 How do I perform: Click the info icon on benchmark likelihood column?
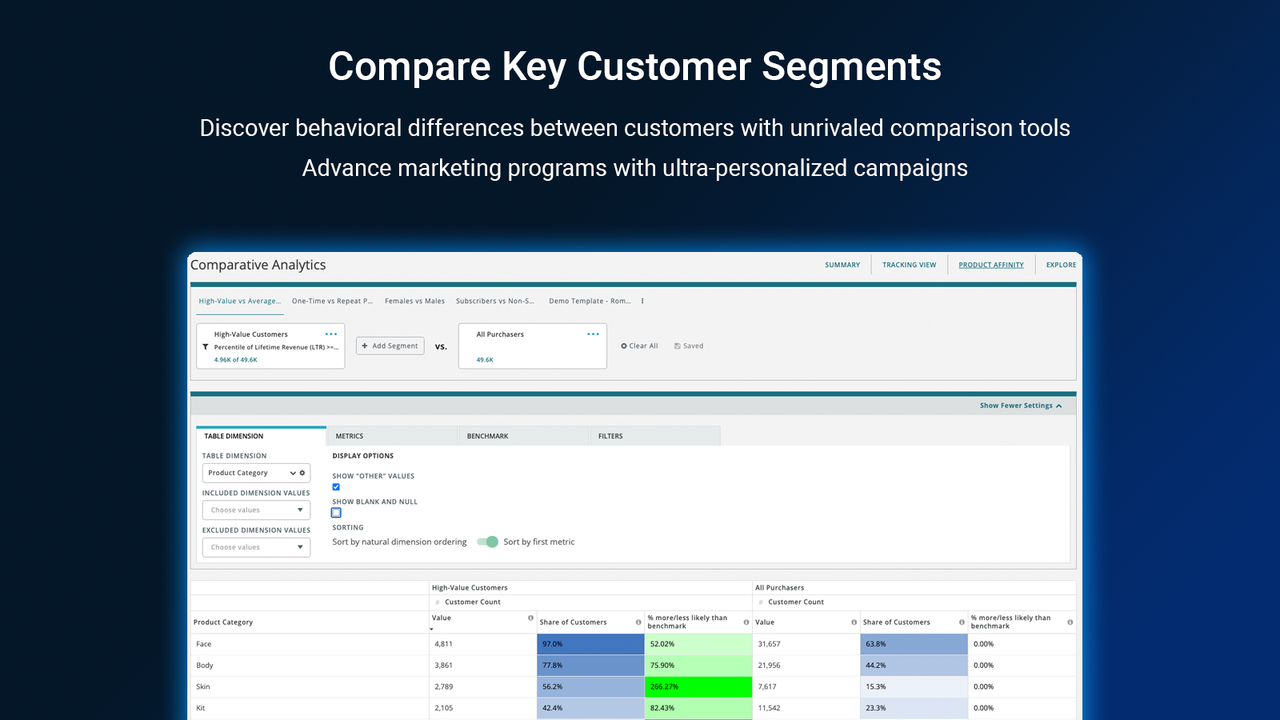coord(746,621)
